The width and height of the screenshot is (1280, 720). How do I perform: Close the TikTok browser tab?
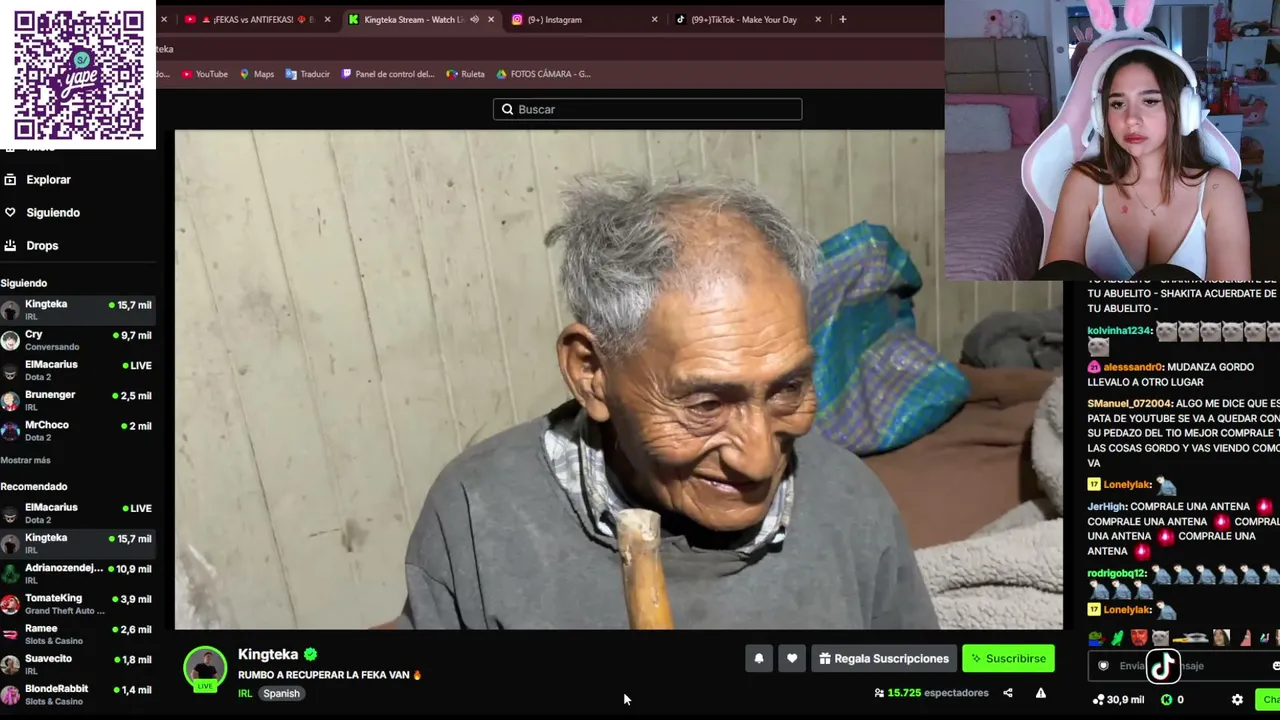818,19
